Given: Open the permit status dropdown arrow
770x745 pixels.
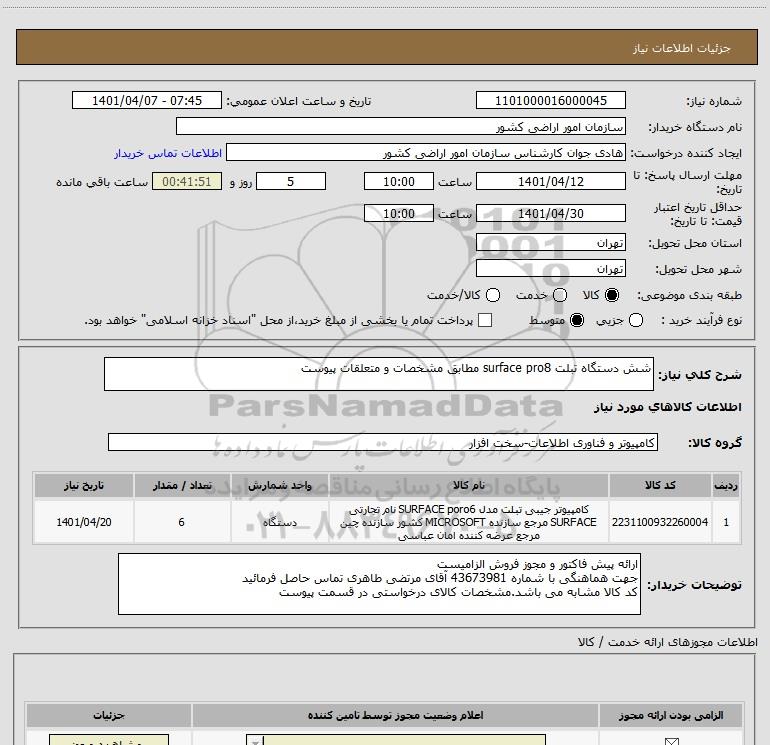Looking at the screenshot, I should pos(255,741).
